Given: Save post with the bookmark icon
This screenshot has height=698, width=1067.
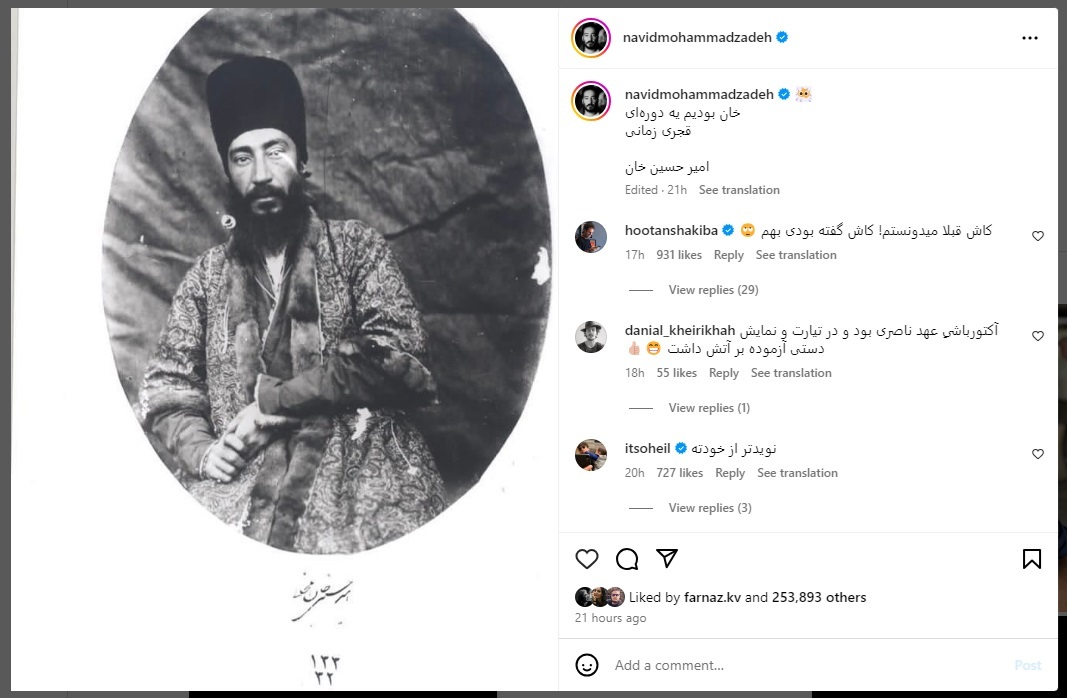Looking at the screenshot, I should 1032,559.
